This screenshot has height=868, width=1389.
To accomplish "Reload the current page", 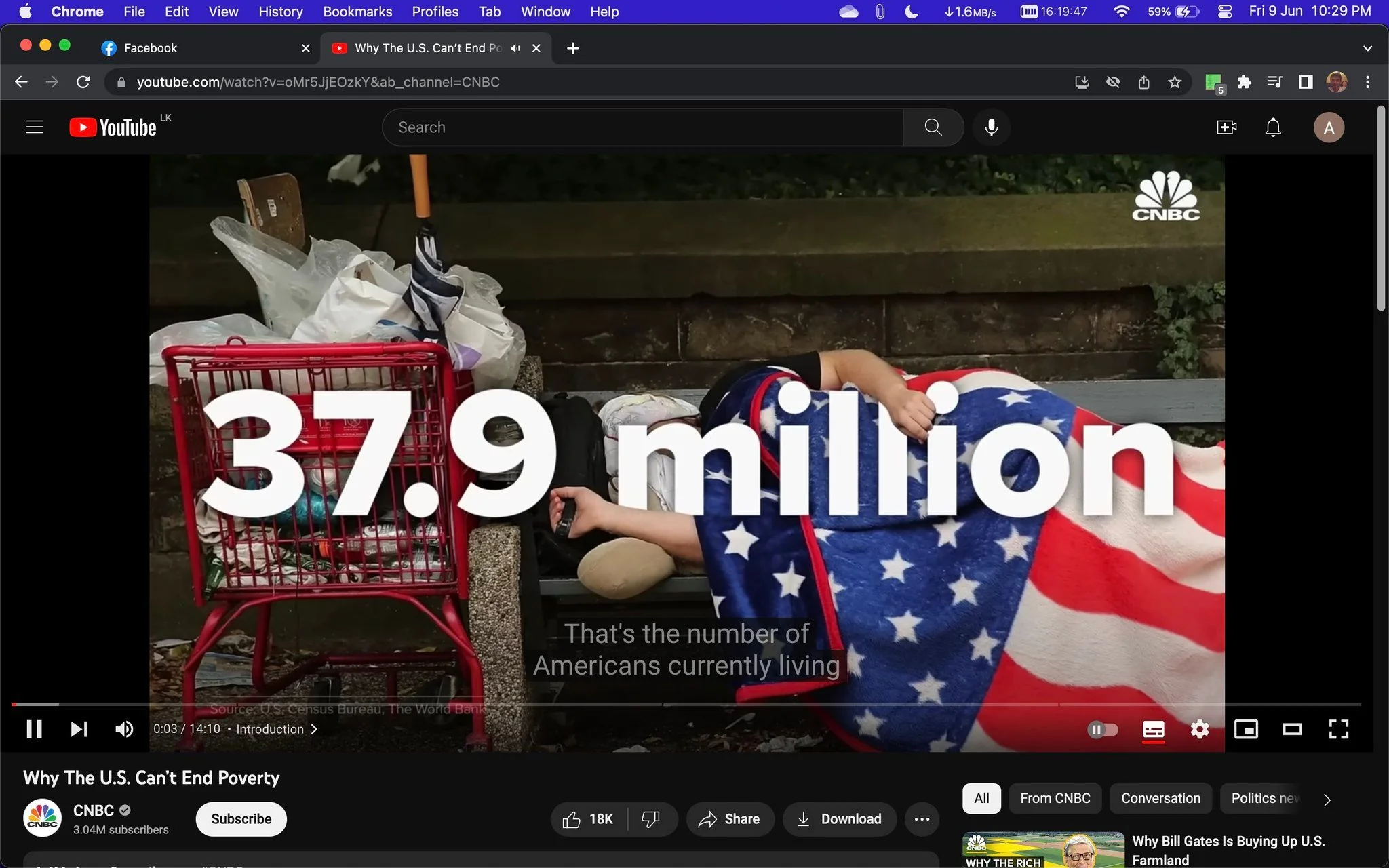I will point(83,82).
